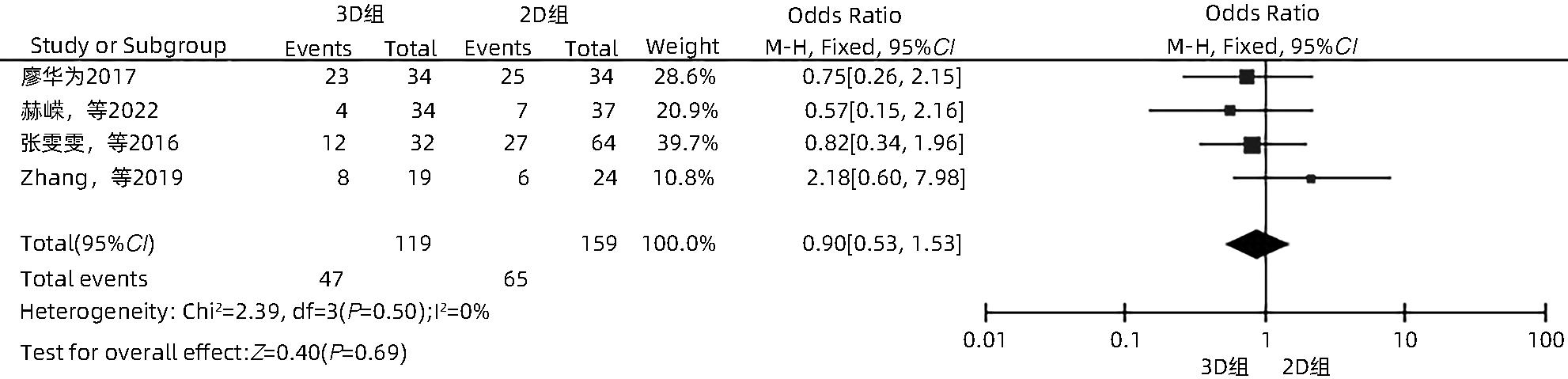Select the square marker for 张雯雯 2016
The width and height of the screenshot is (1568, 379).
pos(1252,145)
